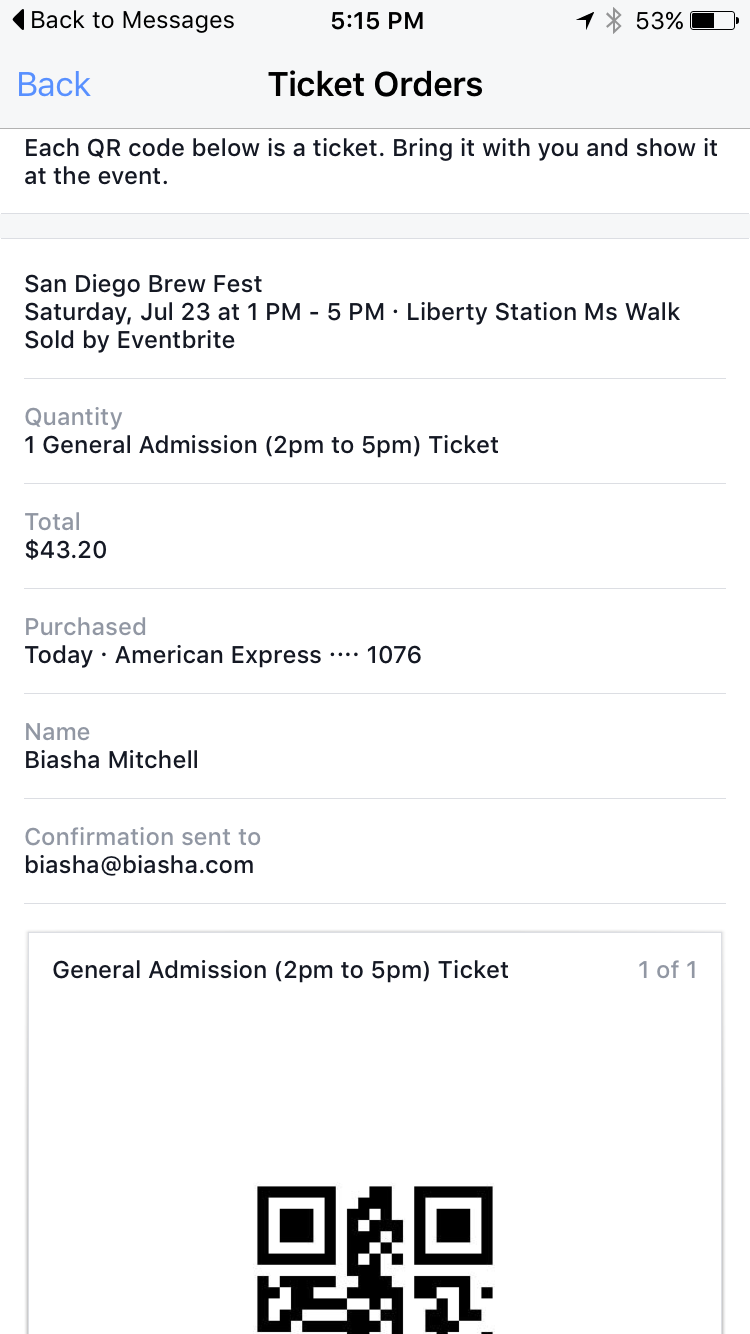Screen dimensions: 750x1334
Task: Select the San Diego Brew Fest event name
Action: point(143,285)
